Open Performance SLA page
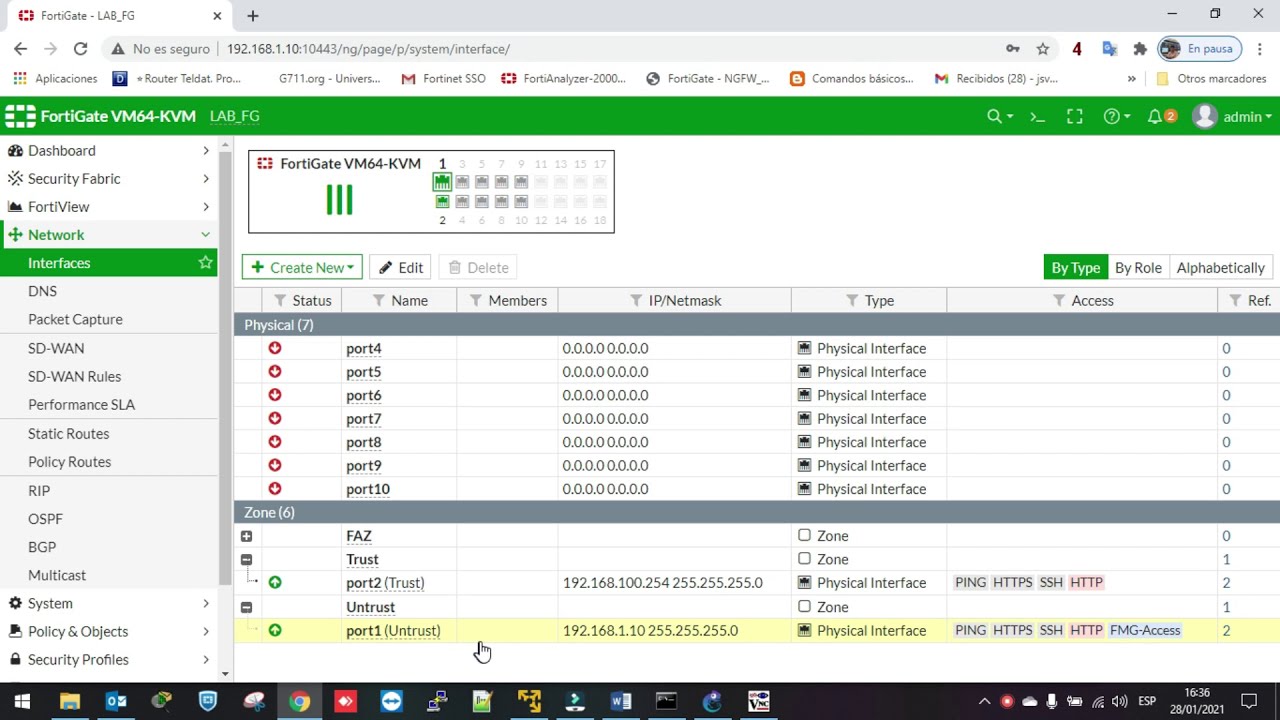The image size is (1280, 720). coord(81,404)
